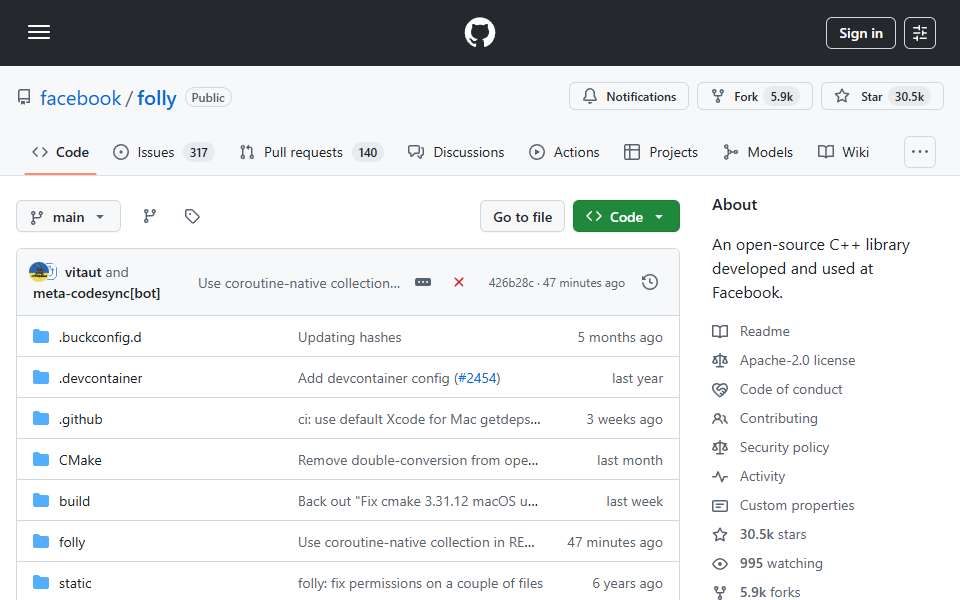
Task: Open the Issues tab
Action: pyautogui.click(x=163, y=152)
